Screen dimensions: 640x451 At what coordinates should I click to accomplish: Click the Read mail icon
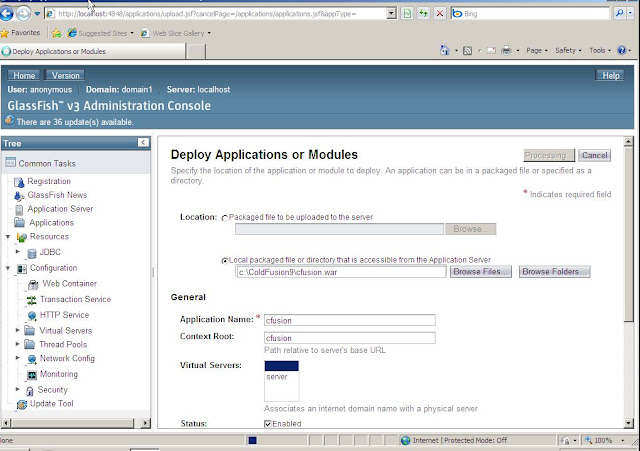[491, 51]
